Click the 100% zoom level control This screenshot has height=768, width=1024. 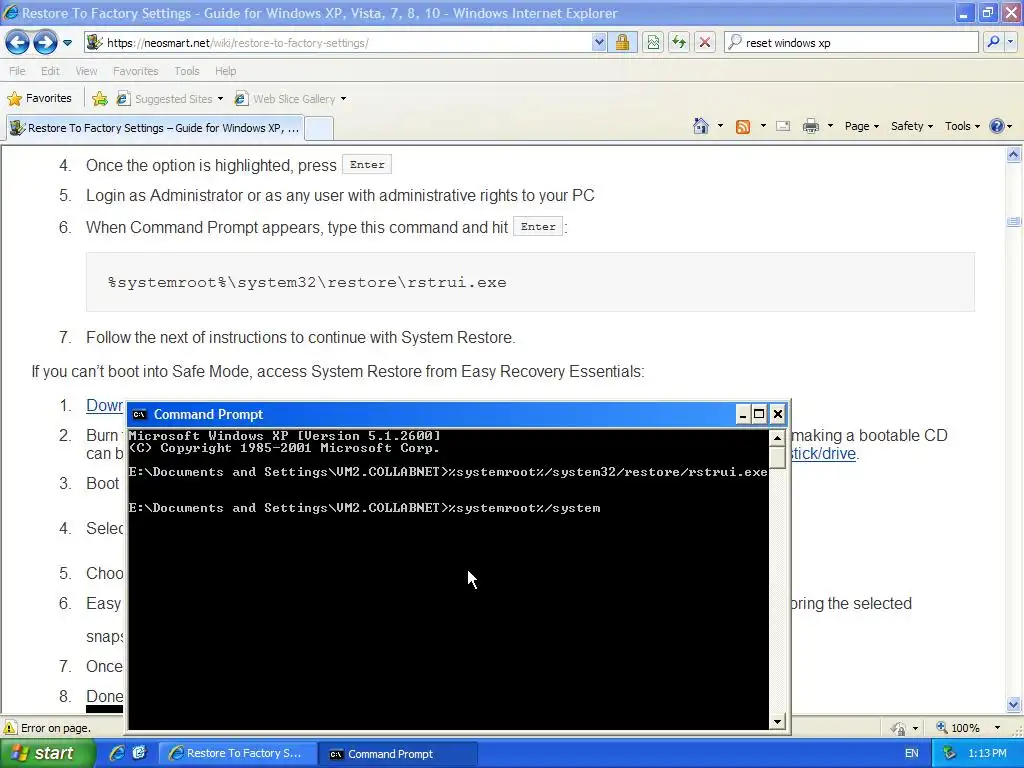pos(958,728)
